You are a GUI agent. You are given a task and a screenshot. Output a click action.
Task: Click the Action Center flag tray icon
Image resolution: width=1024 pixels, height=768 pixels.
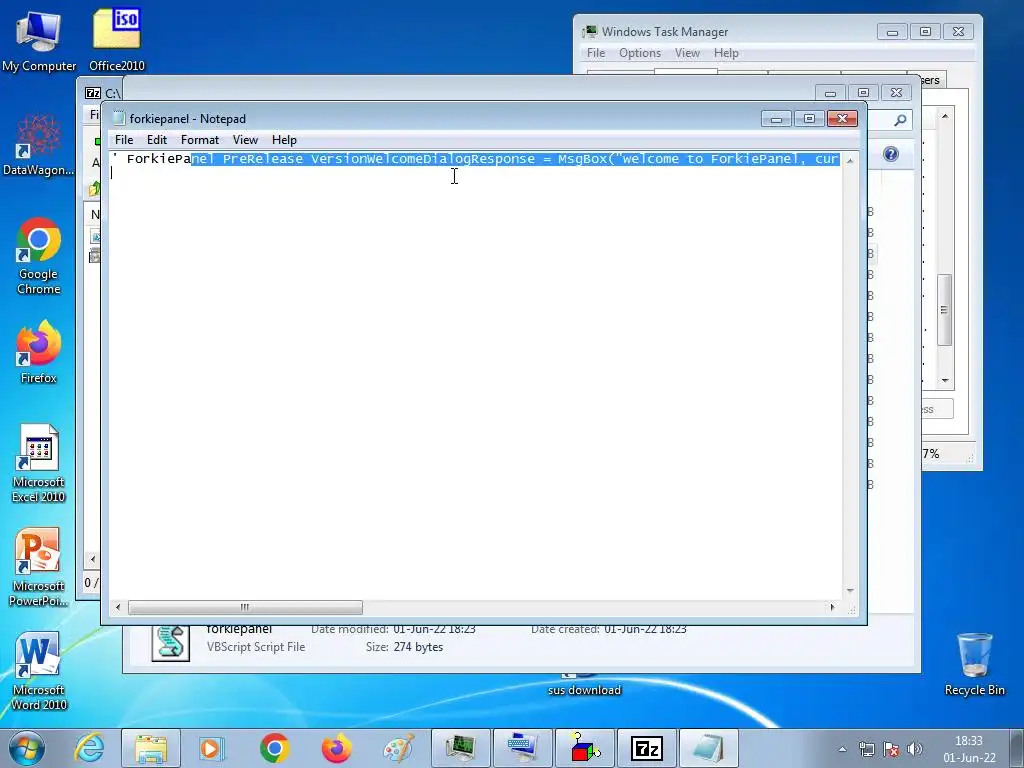[x=891, y=749]
